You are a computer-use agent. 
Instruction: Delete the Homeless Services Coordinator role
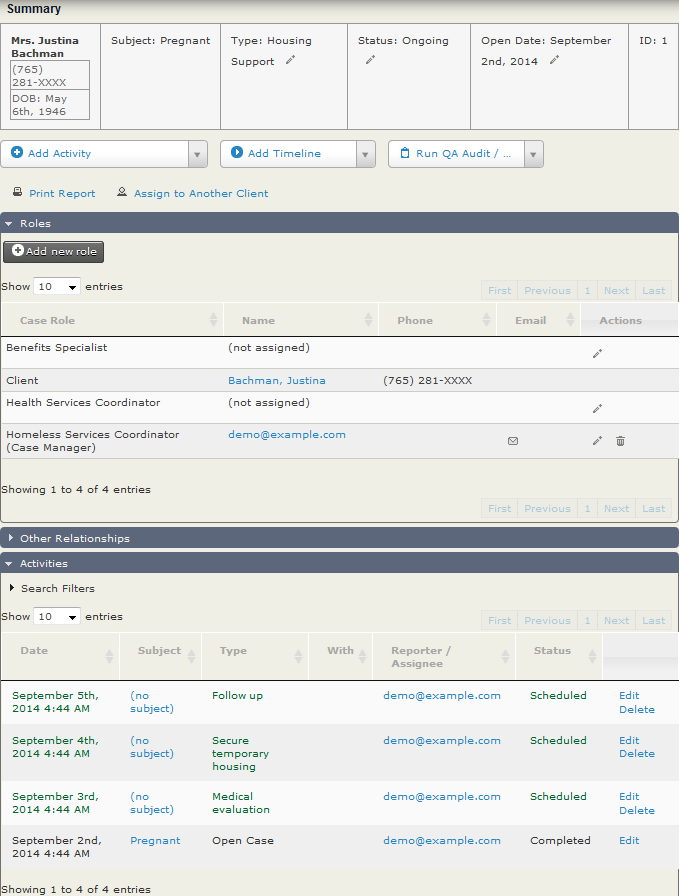pos(620,441)
